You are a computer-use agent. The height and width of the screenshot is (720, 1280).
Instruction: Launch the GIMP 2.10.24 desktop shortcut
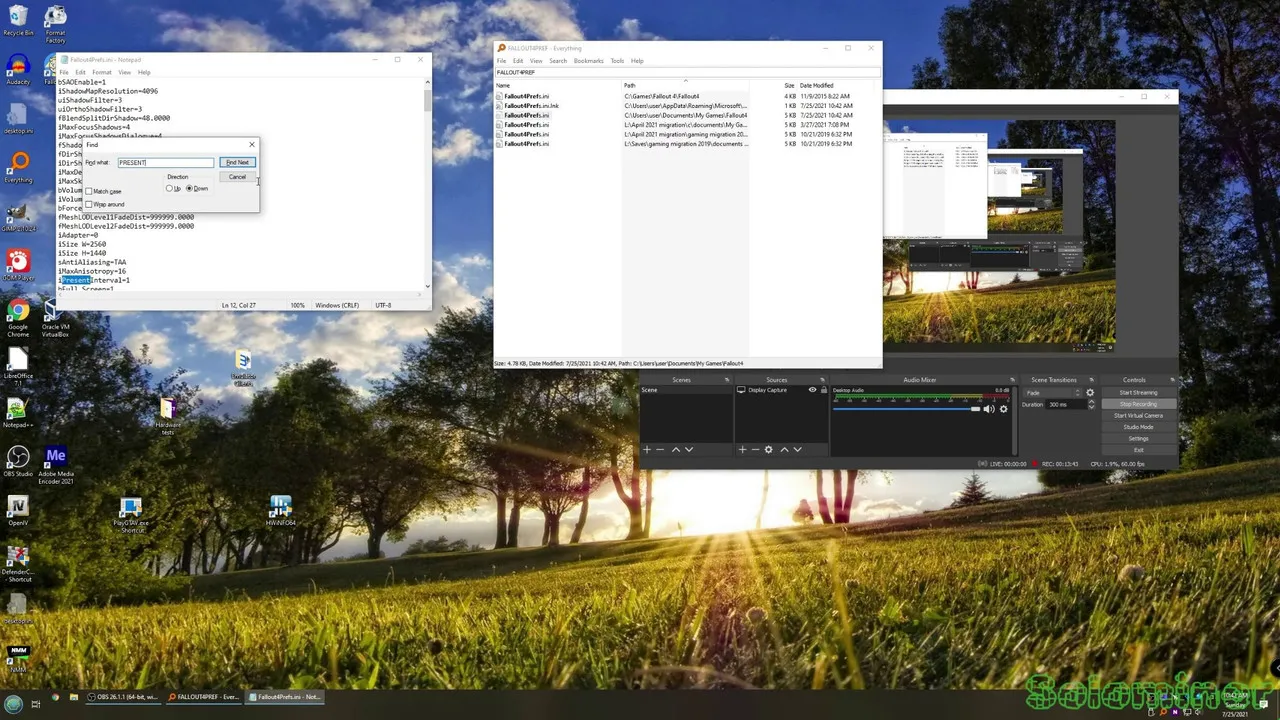click(x=18, y=218)
